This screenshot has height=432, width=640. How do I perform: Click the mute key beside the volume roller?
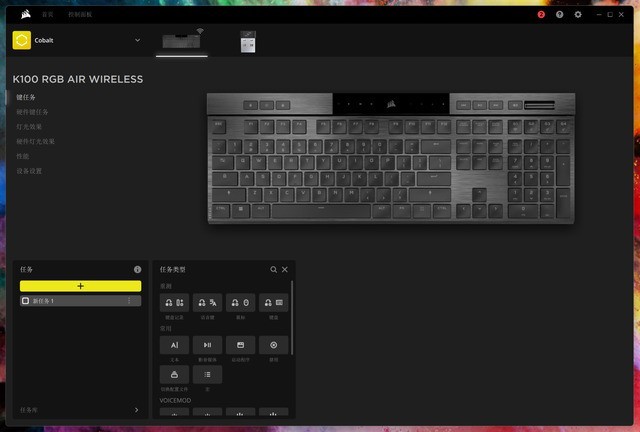[515, 105]
